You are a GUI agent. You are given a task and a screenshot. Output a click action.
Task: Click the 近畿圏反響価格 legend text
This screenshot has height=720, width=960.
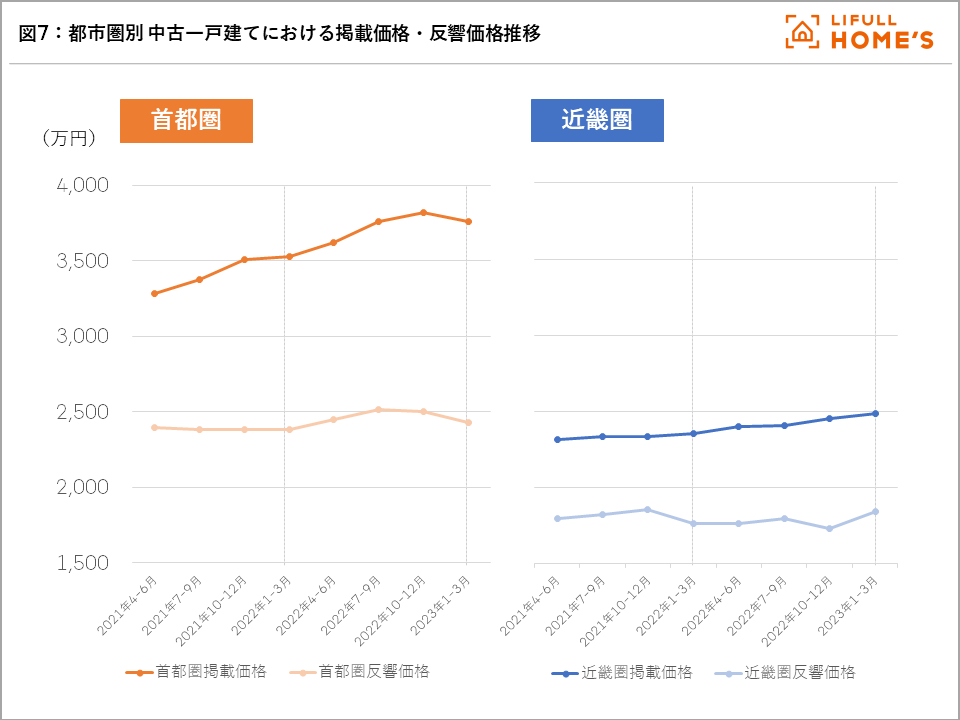[x=800, y=672]
